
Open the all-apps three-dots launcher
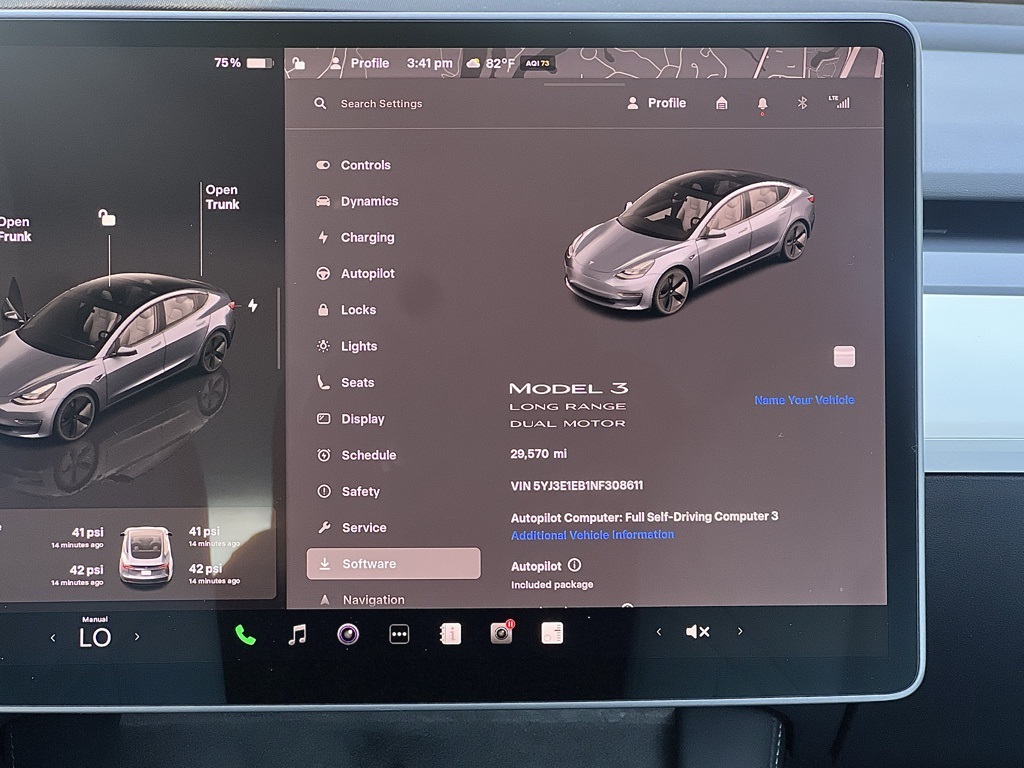click(399, 633)
